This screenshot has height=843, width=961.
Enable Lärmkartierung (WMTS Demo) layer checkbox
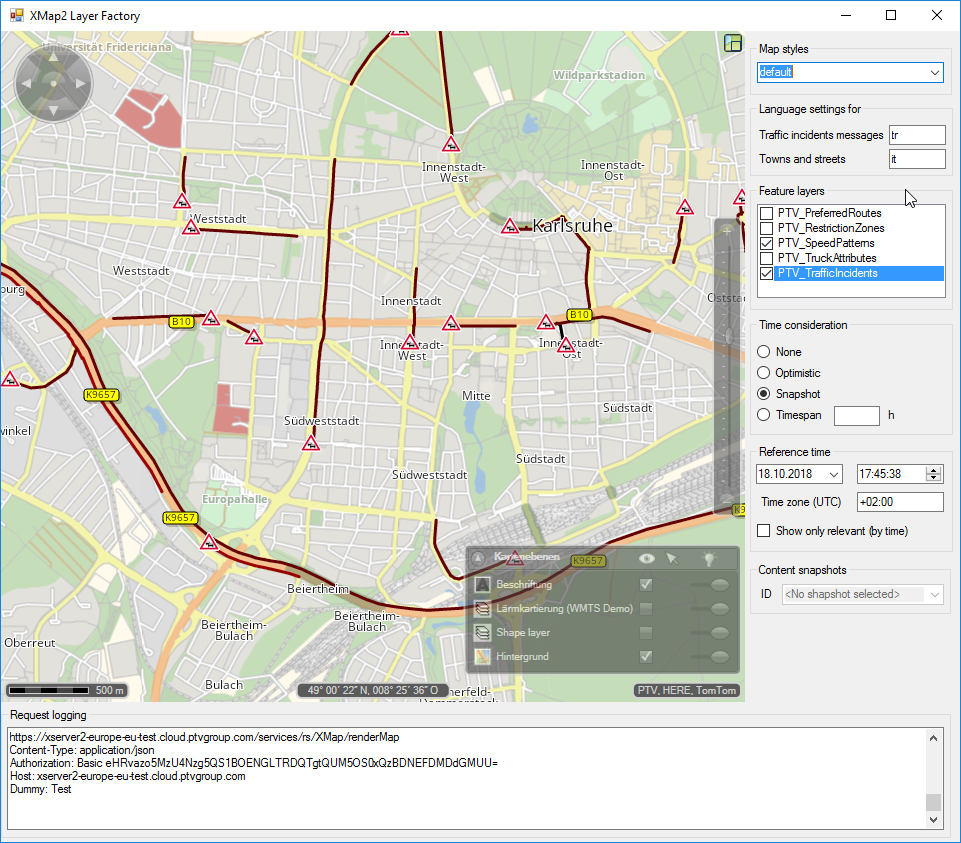click(645, 608)
